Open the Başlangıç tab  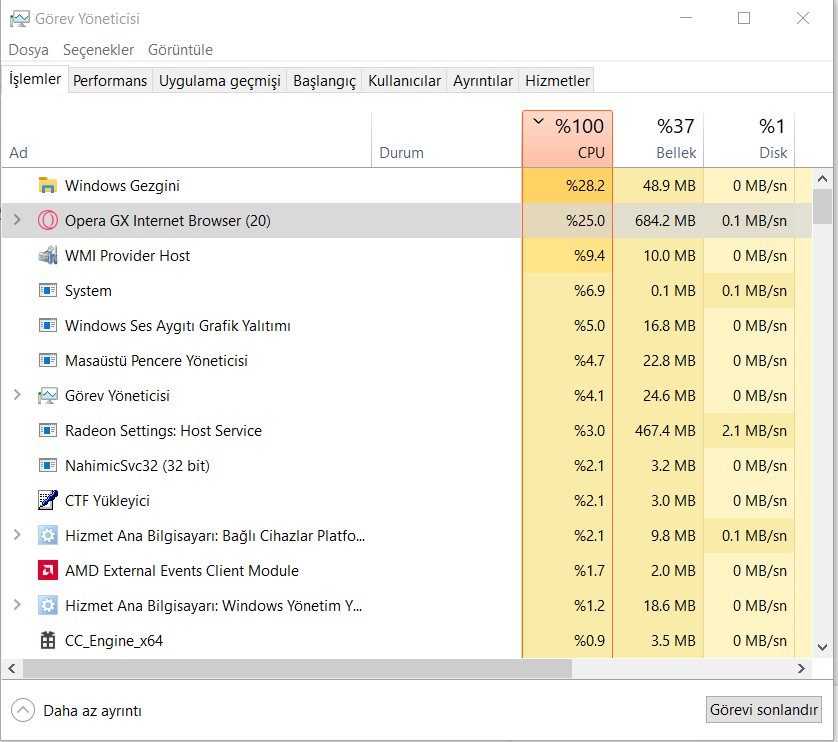coord(324,81)
